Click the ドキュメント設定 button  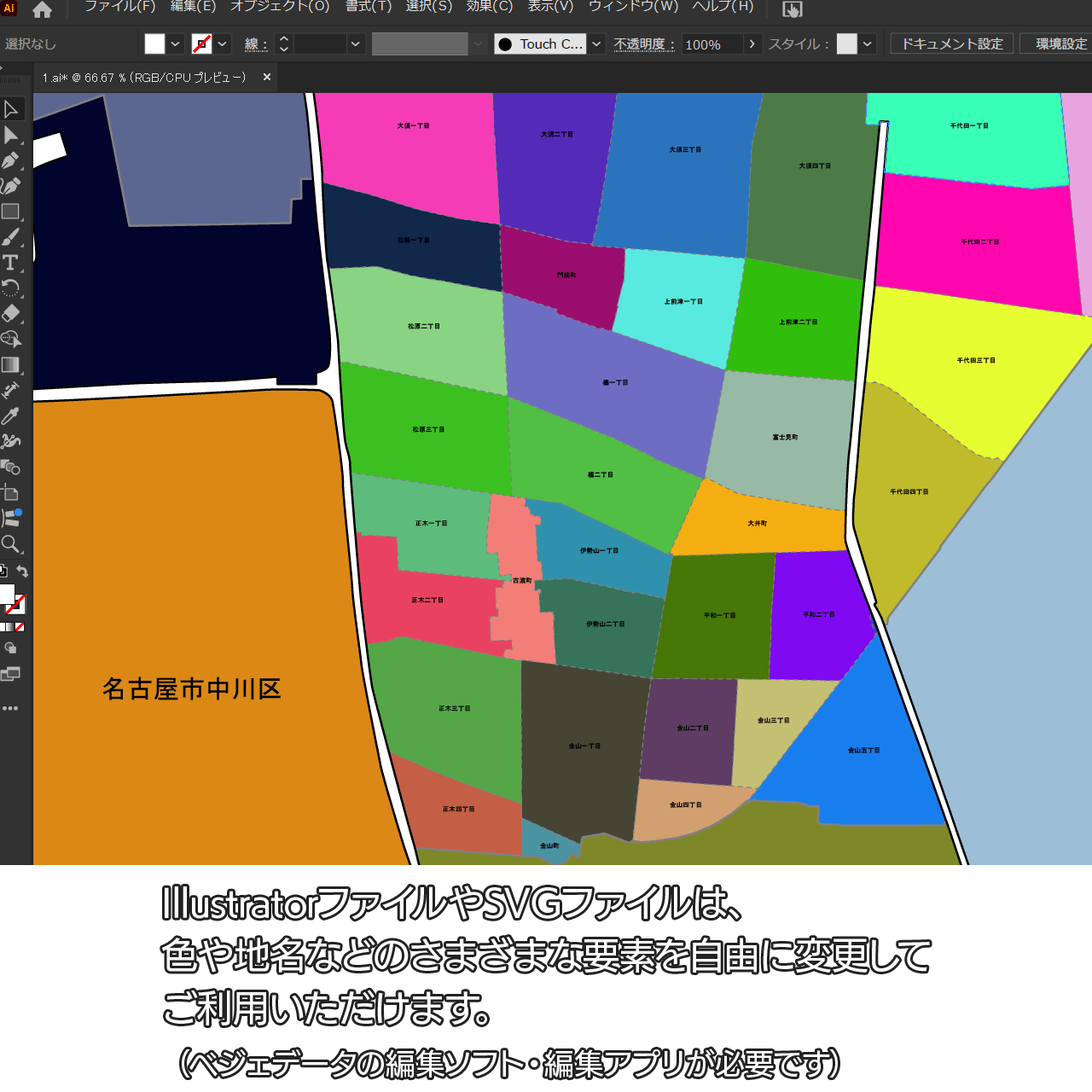coord(952,44)
